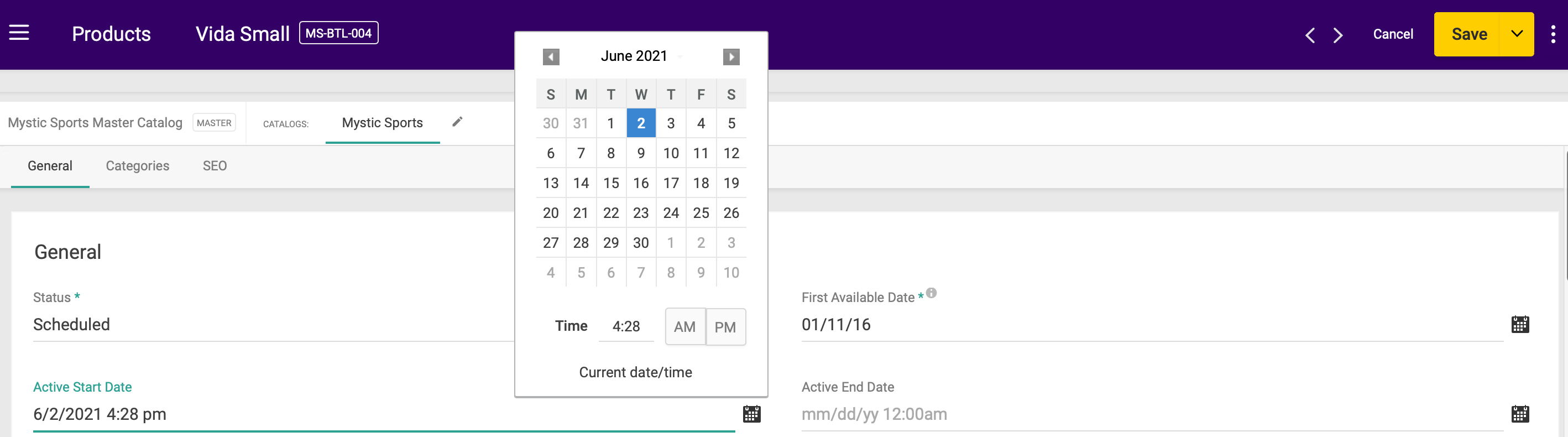Select June 6 in the calendar

coord(551,153)
